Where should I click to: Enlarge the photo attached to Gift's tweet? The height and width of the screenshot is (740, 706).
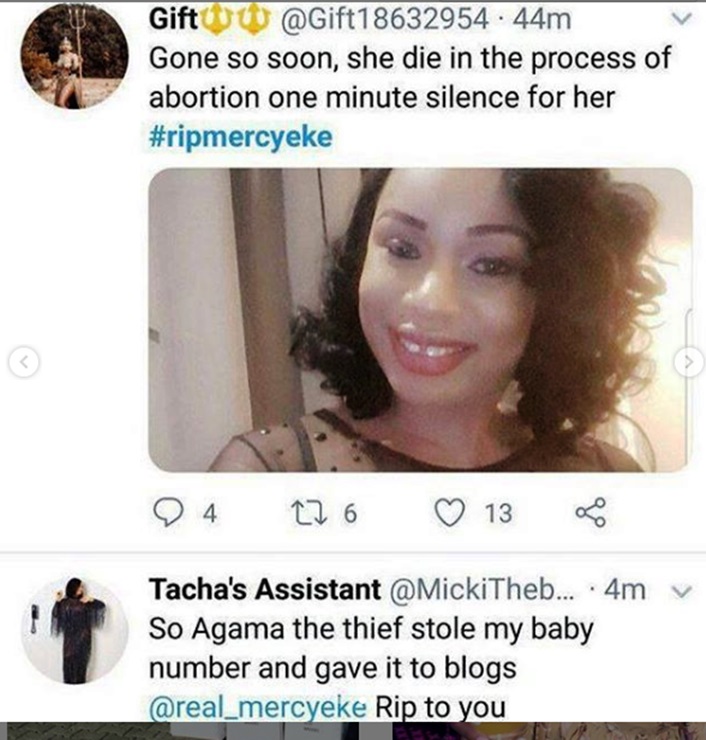point(420,320)
